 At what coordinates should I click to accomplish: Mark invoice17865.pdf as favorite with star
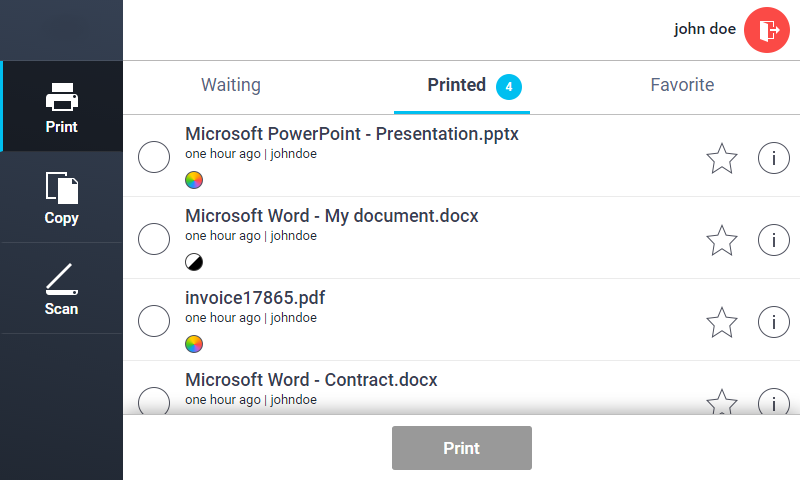721,322
